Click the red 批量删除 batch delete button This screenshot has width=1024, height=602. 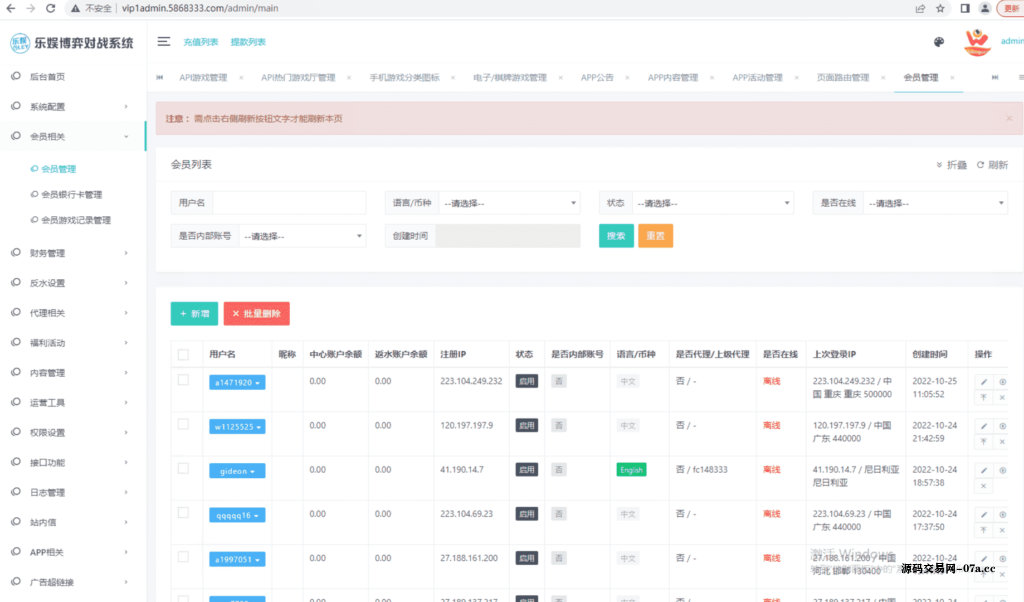[258, 313]
